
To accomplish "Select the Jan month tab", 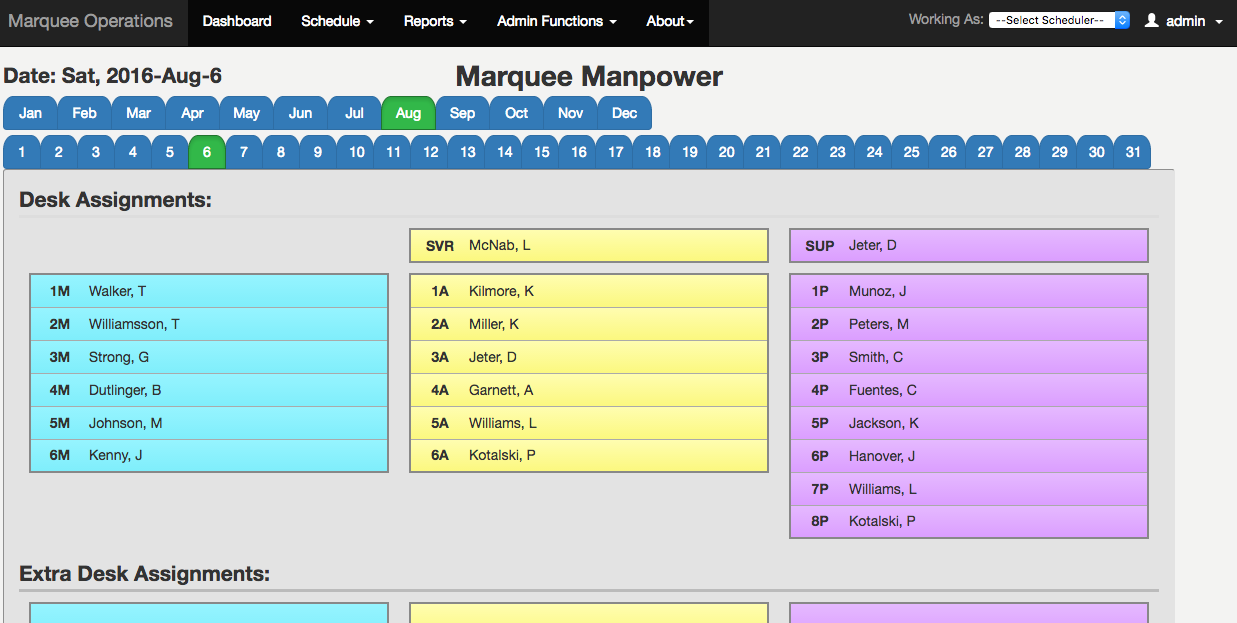I will coord(30,113).
